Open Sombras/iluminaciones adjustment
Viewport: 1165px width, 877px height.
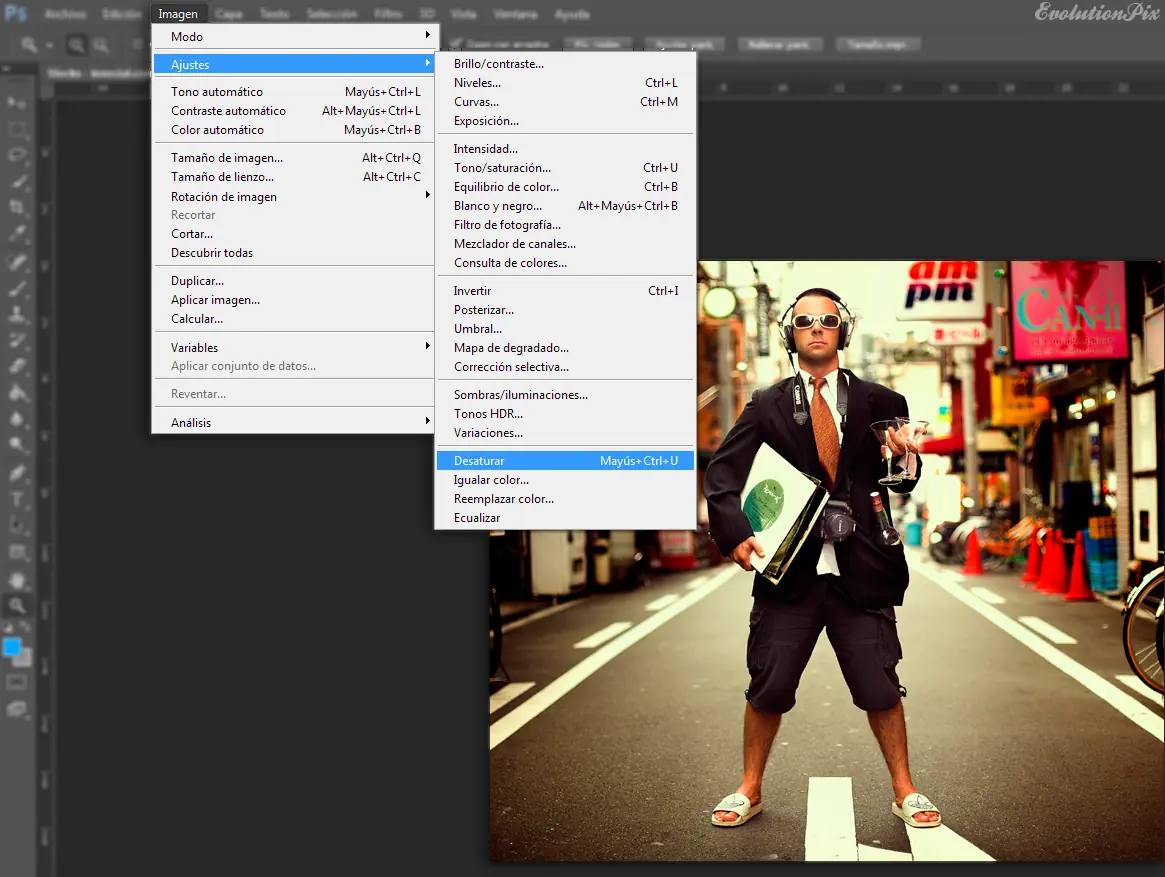pyautogui.click(x=565, y=395)
